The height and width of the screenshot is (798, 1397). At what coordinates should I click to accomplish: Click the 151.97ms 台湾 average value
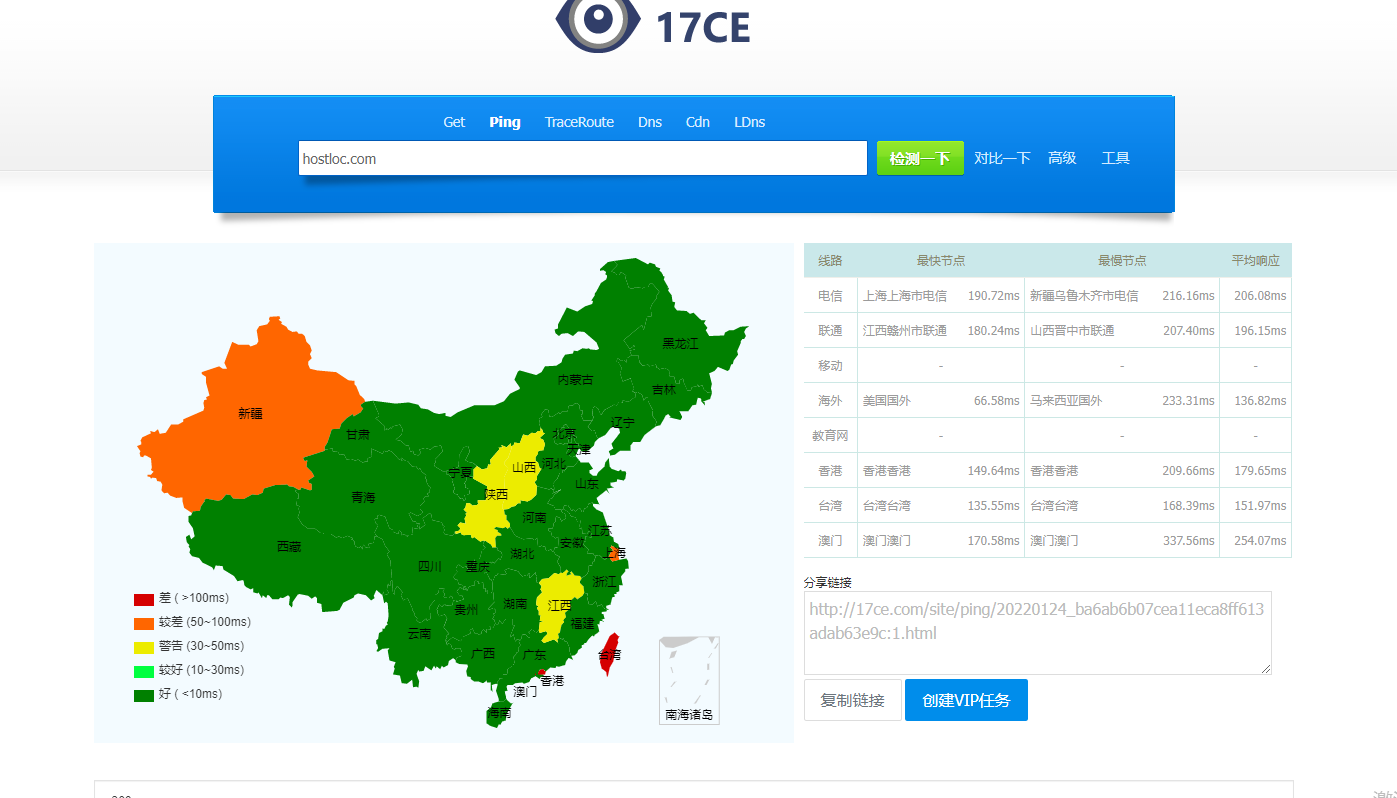(1260, 506)
